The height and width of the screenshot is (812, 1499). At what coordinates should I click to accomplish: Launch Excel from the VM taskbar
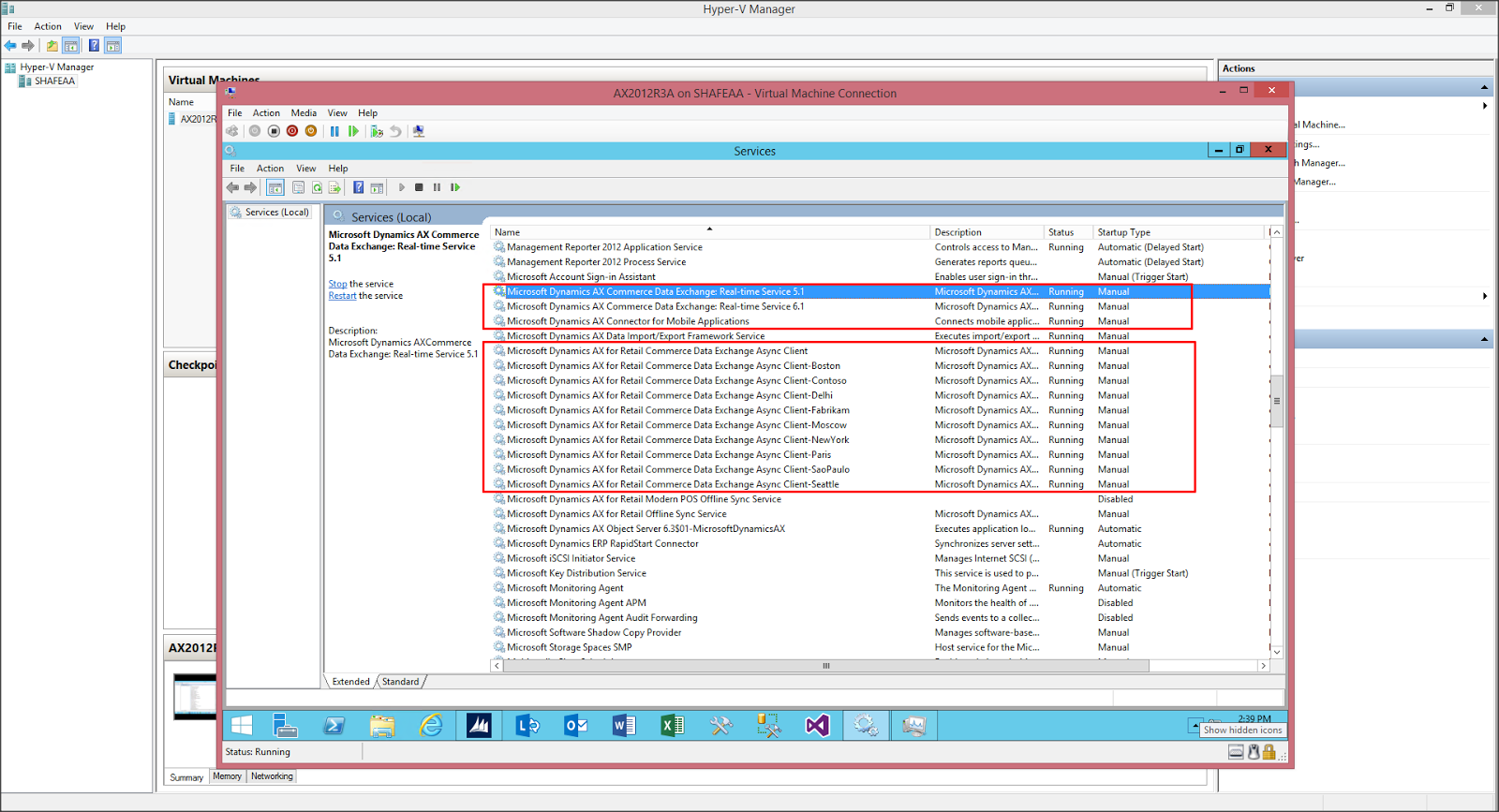tap(672, 725)
